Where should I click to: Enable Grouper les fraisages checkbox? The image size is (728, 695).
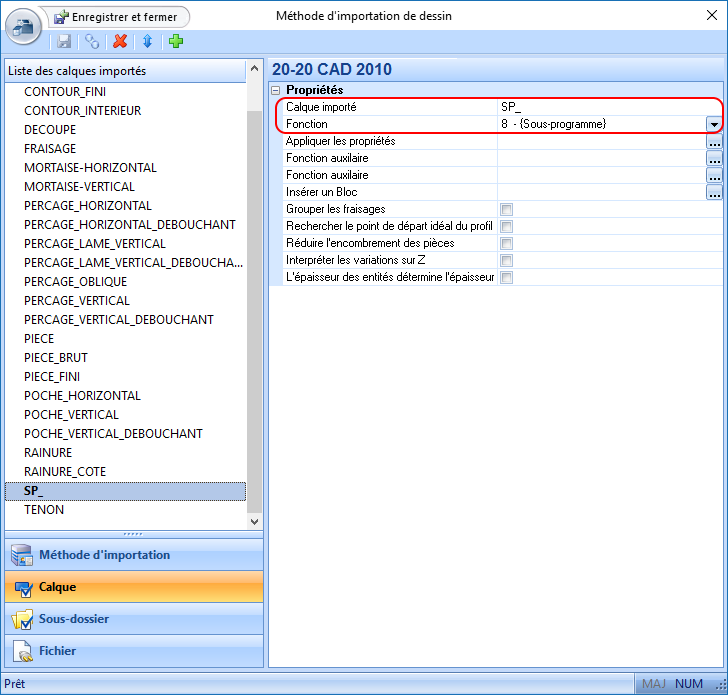point(507,209)
